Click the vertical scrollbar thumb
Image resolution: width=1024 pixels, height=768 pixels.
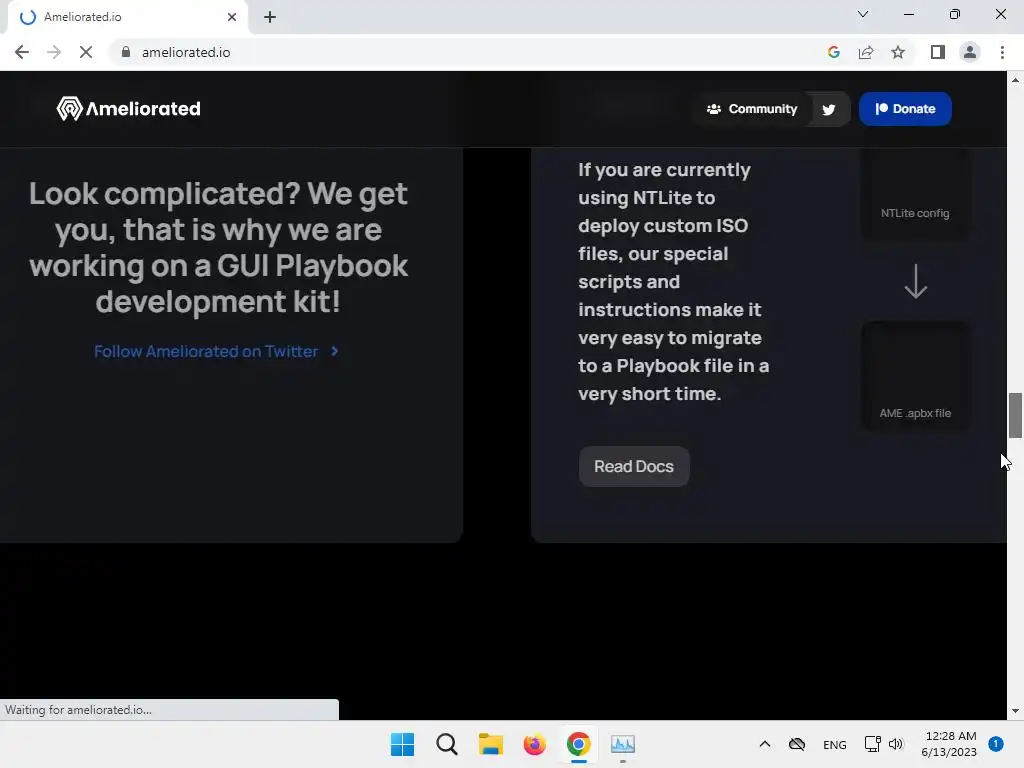(x=1015, y=415)
